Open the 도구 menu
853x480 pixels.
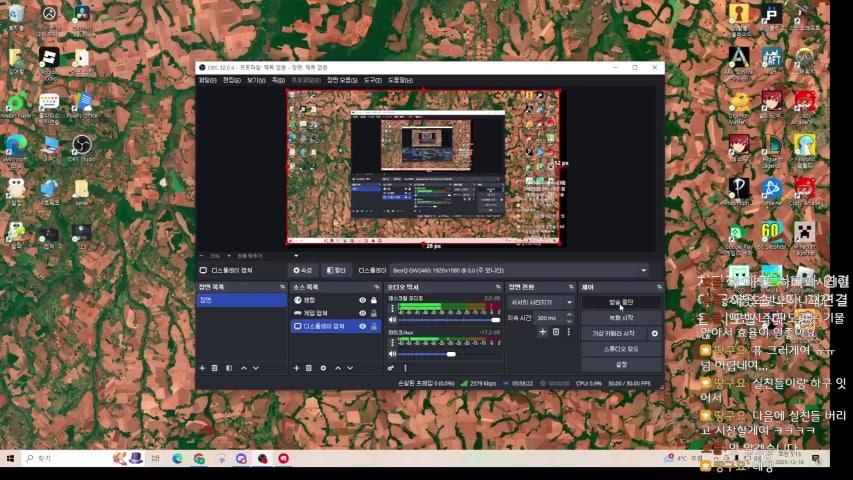point(372,80)
